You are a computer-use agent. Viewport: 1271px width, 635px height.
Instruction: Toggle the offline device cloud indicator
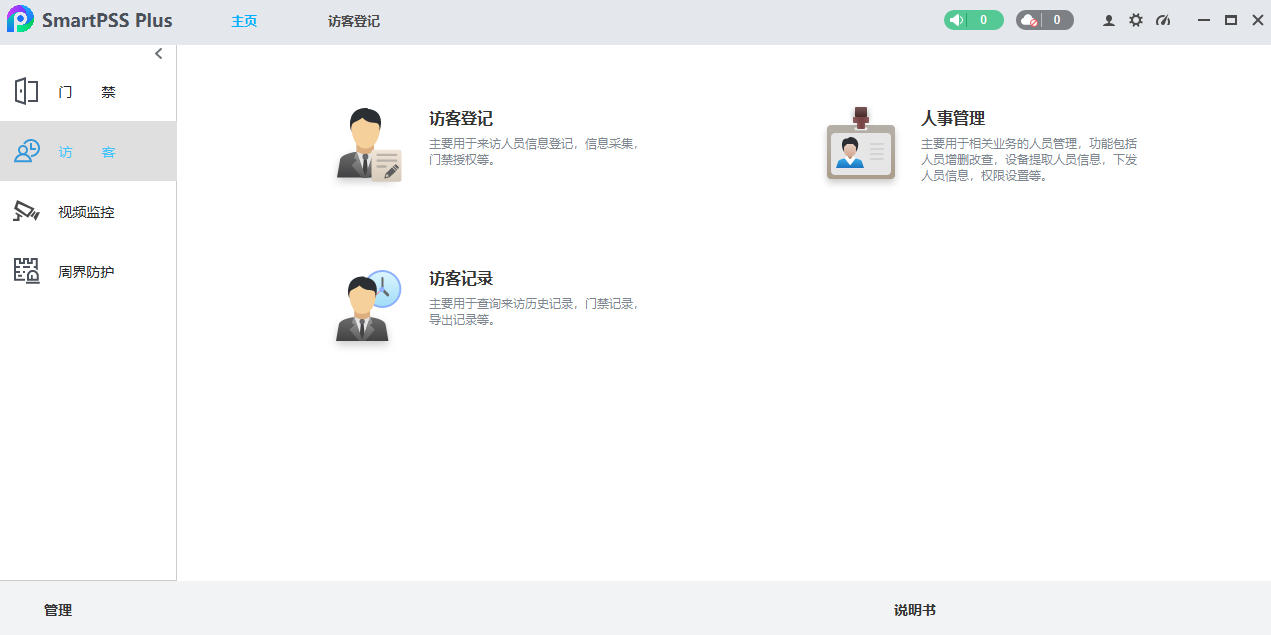coord(1030,19)
